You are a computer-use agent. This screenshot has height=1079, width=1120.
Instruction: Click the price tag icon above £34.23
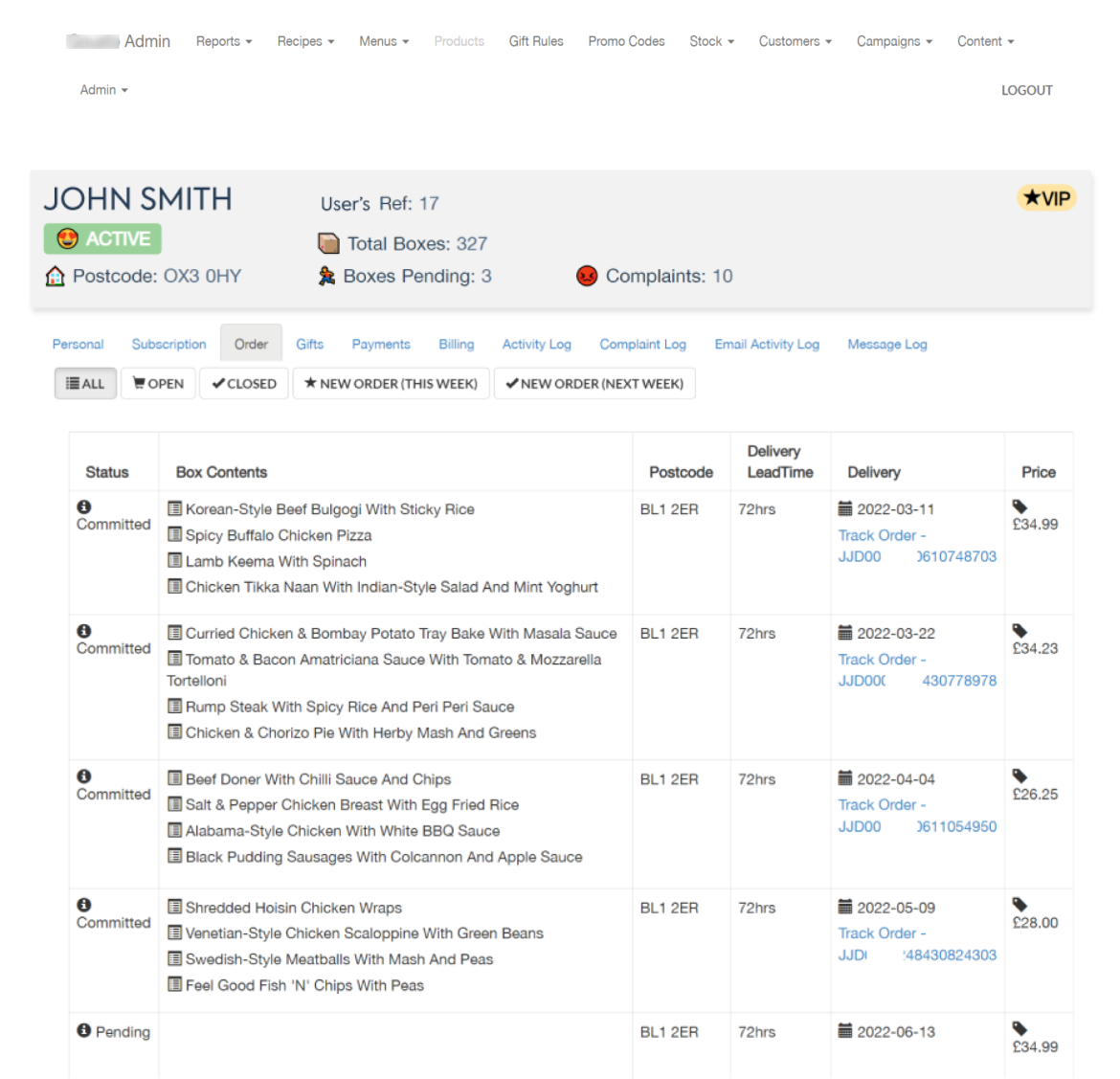(x=1020, y=631)
